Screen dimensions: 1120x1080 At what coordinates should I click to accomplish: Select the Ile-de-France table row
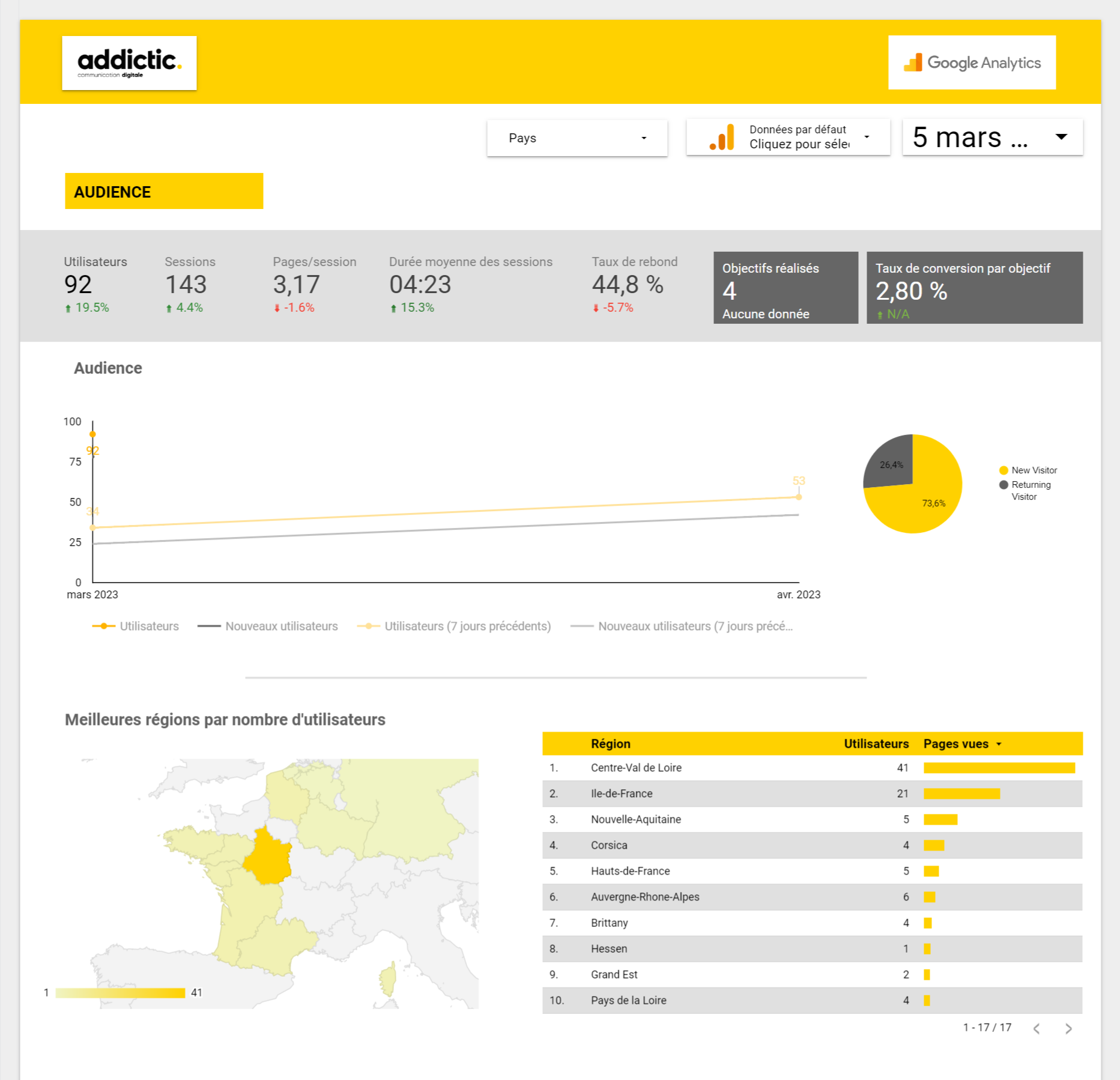pyautogui.click(x=622, y=793)
